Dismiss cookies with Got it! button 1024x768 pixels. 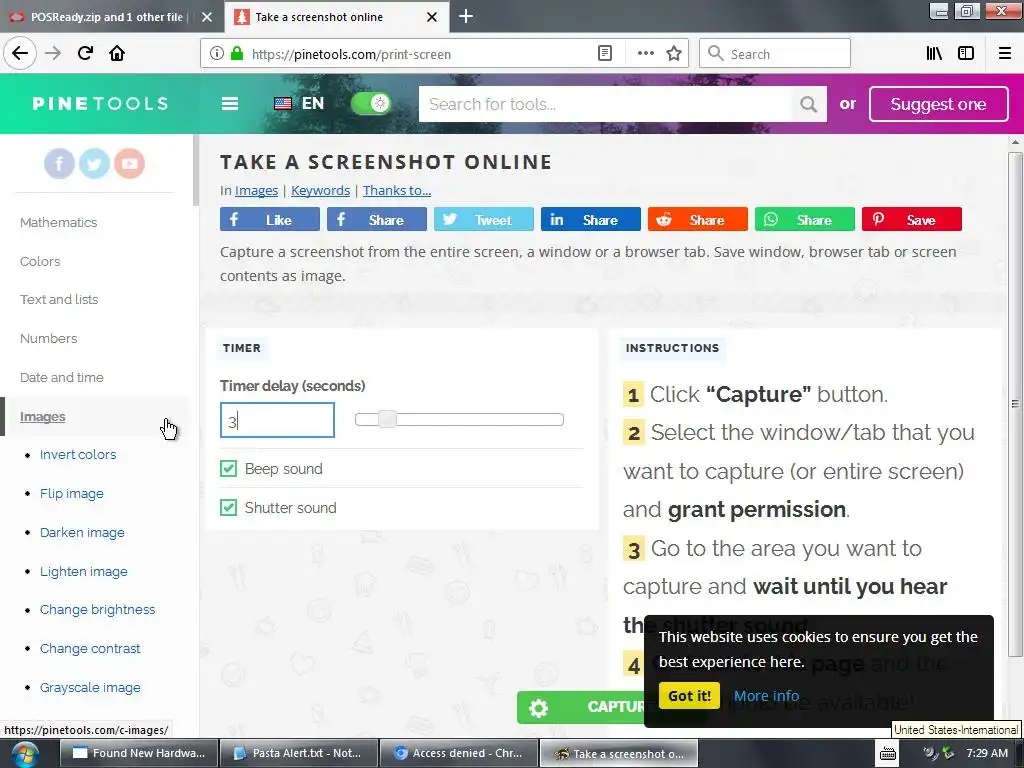689,696
